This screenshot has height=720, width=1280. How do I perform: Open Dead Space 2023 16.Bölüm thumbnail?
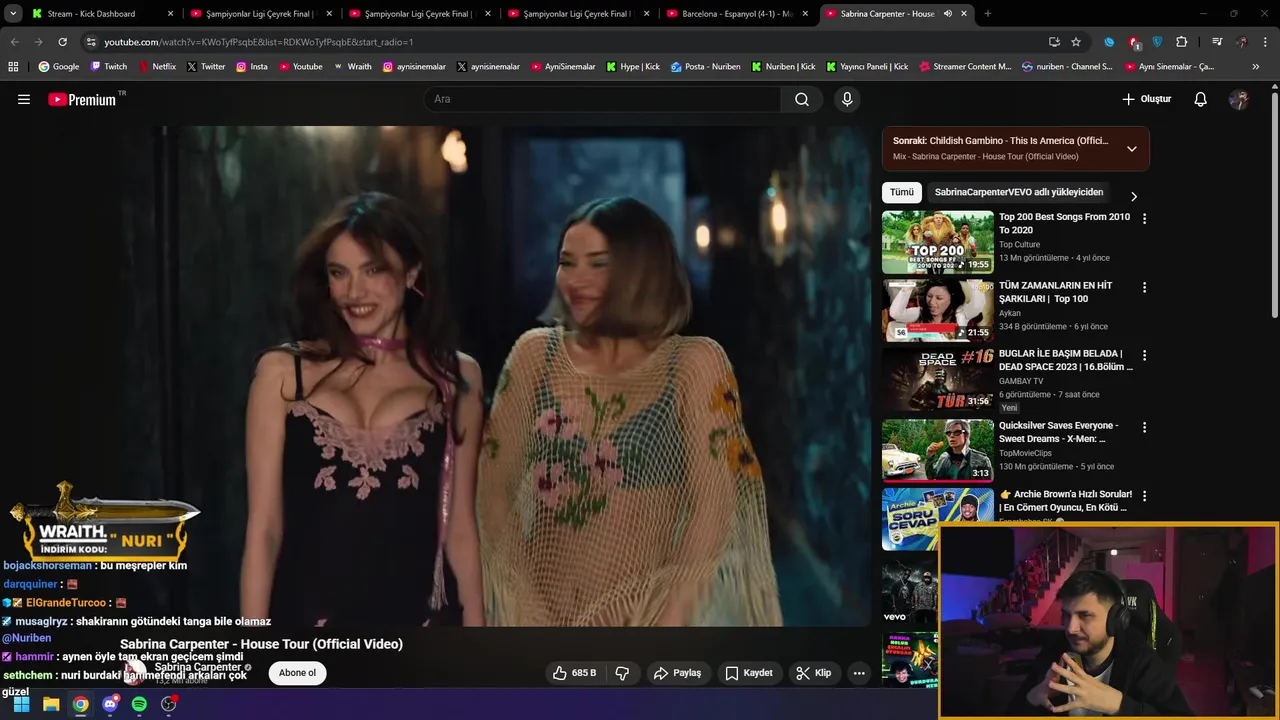(938, 379)
